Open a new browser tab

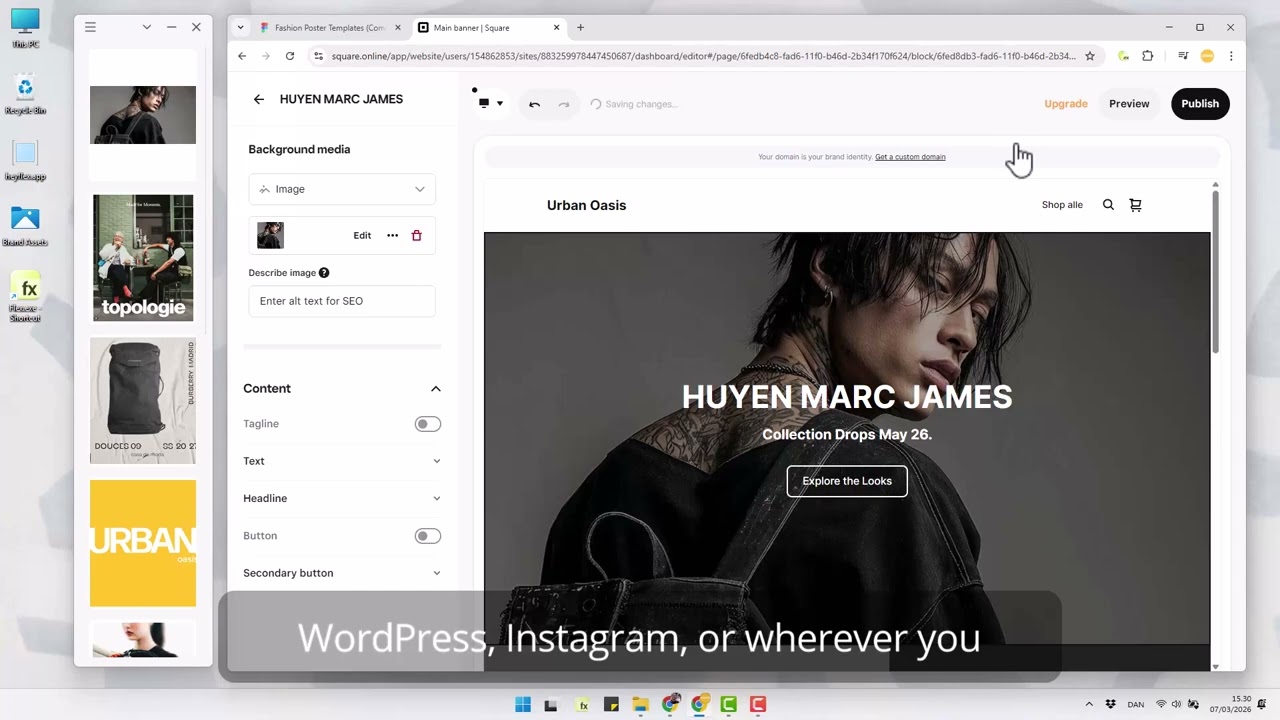580,27
